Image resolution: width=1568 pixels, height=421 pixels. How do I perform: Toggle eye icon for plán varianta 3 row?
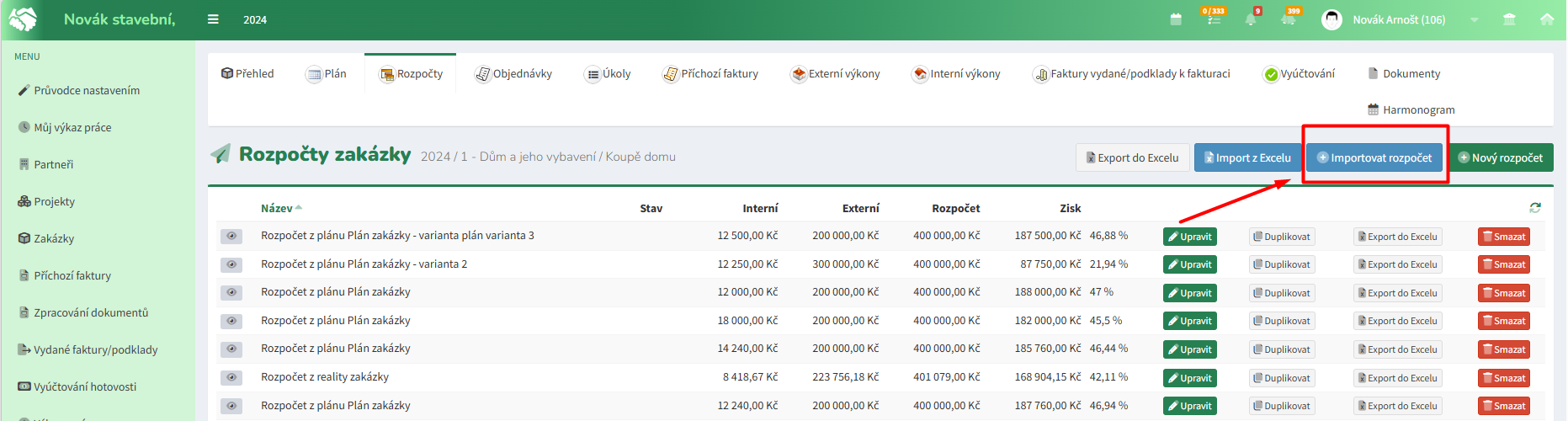(x=231, y=236)
